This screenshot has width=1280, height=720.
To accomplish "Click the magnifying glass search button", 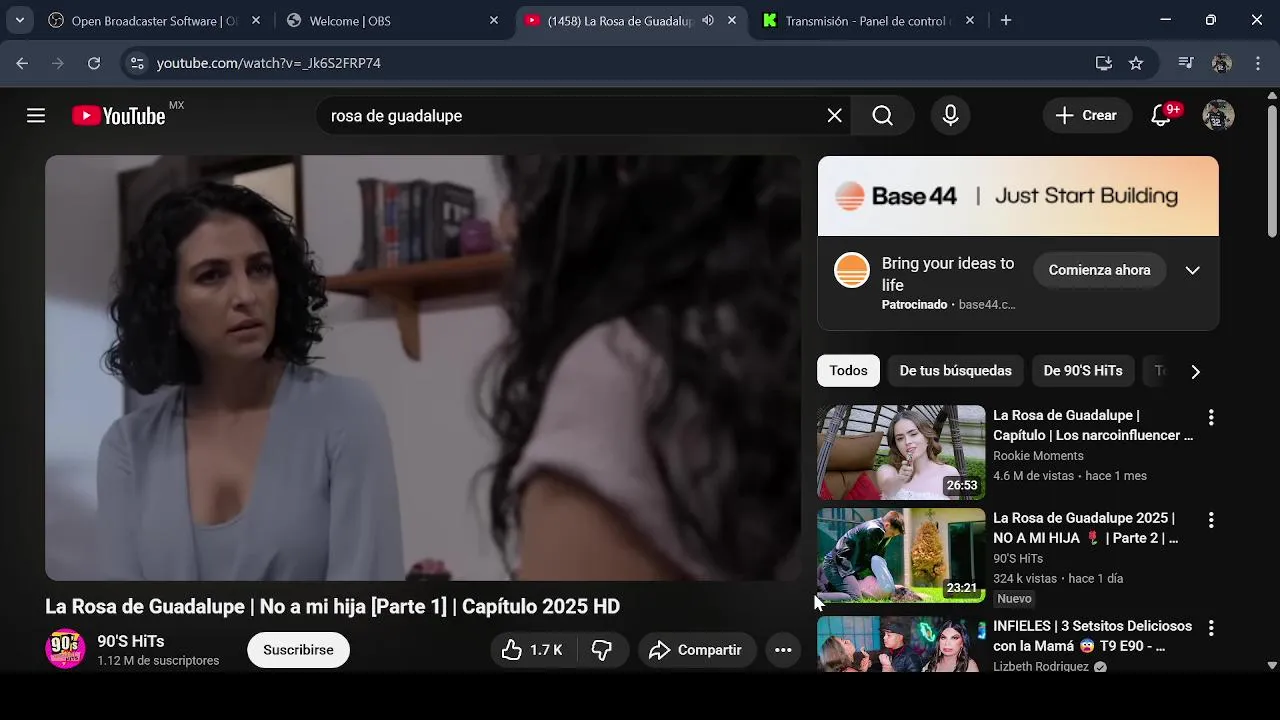I will click(x=882, y=116).
